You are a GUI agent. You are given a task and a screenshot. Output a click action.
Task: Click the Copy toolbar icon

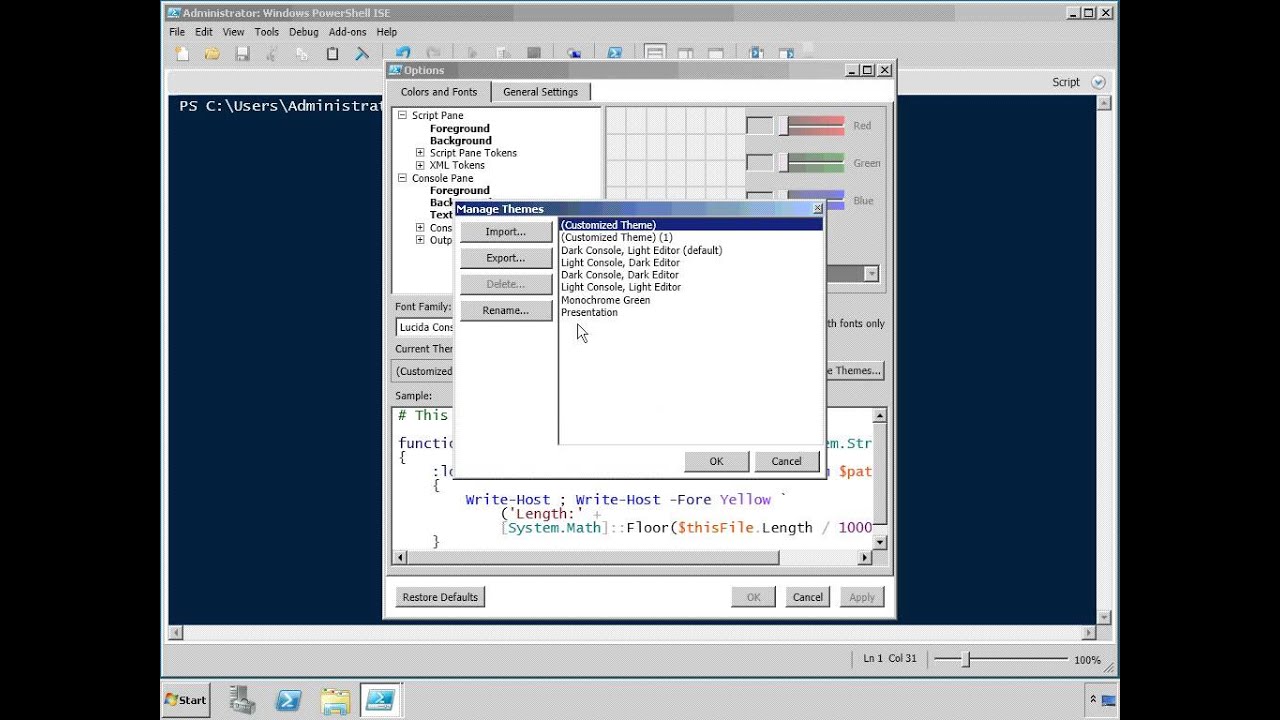302,54
